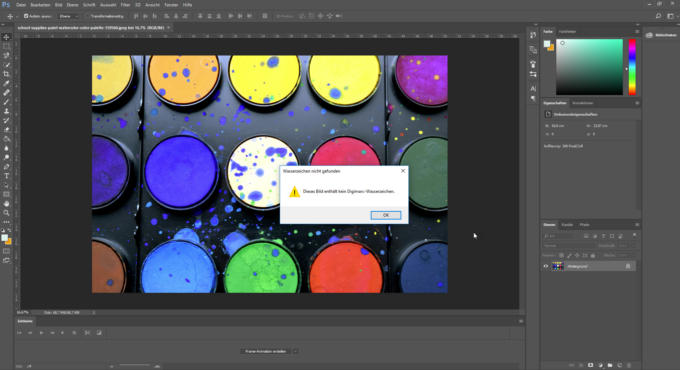
Task: Select the Horizontal Type tool
Action: 7,176
